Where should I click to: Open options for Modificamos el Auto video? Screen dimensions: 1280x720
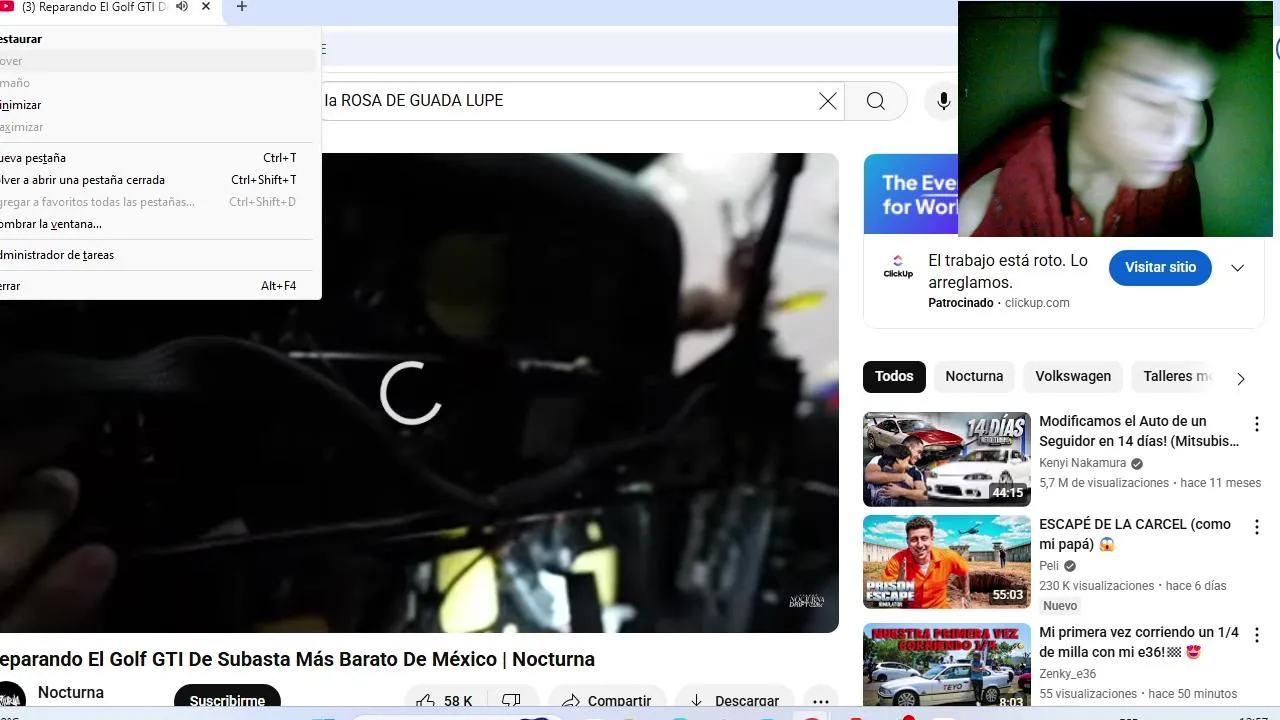tap(1257, 424)
